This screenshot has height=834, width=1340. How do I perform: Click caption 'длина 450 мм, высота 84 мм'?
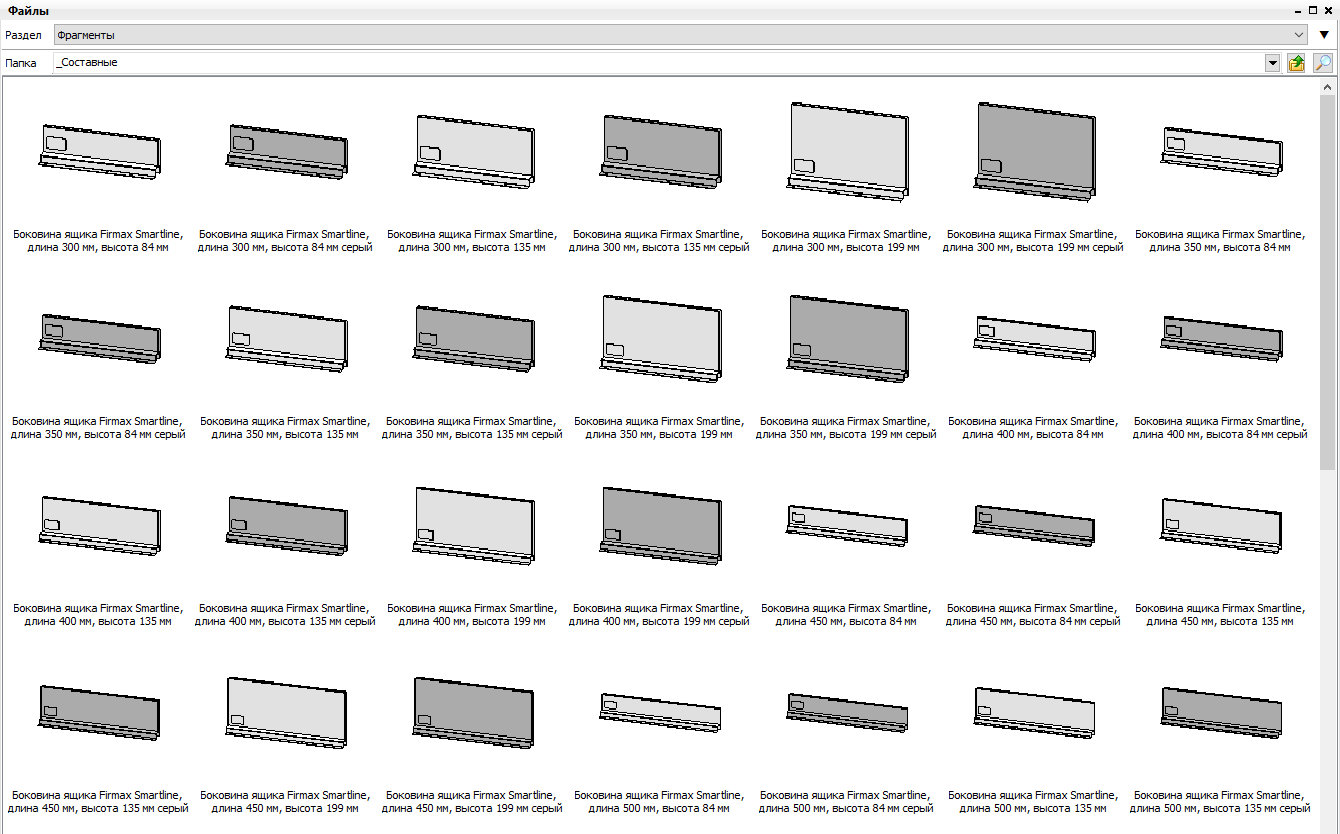coord(846,621)
